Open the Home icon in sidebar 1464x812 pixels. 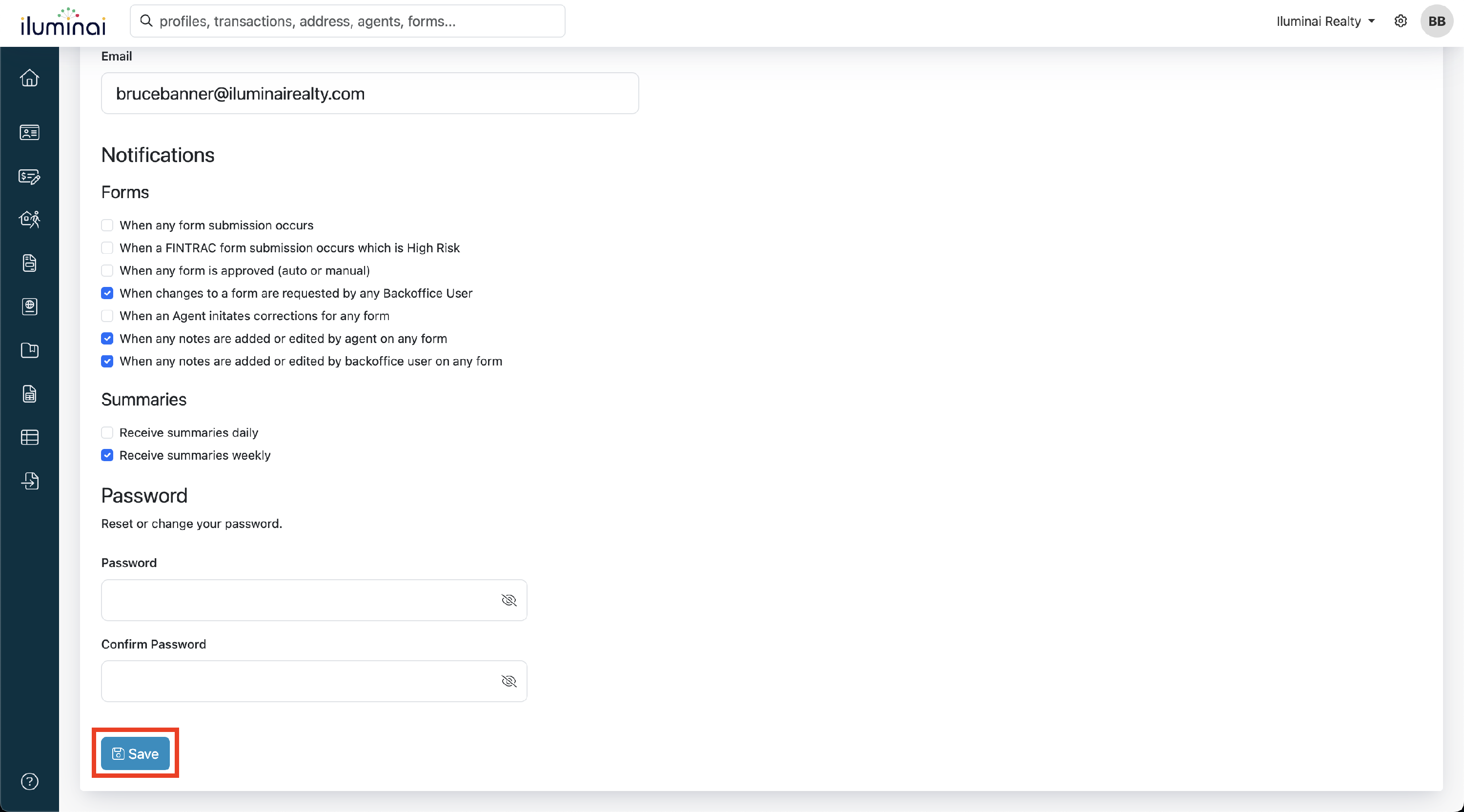30,78
